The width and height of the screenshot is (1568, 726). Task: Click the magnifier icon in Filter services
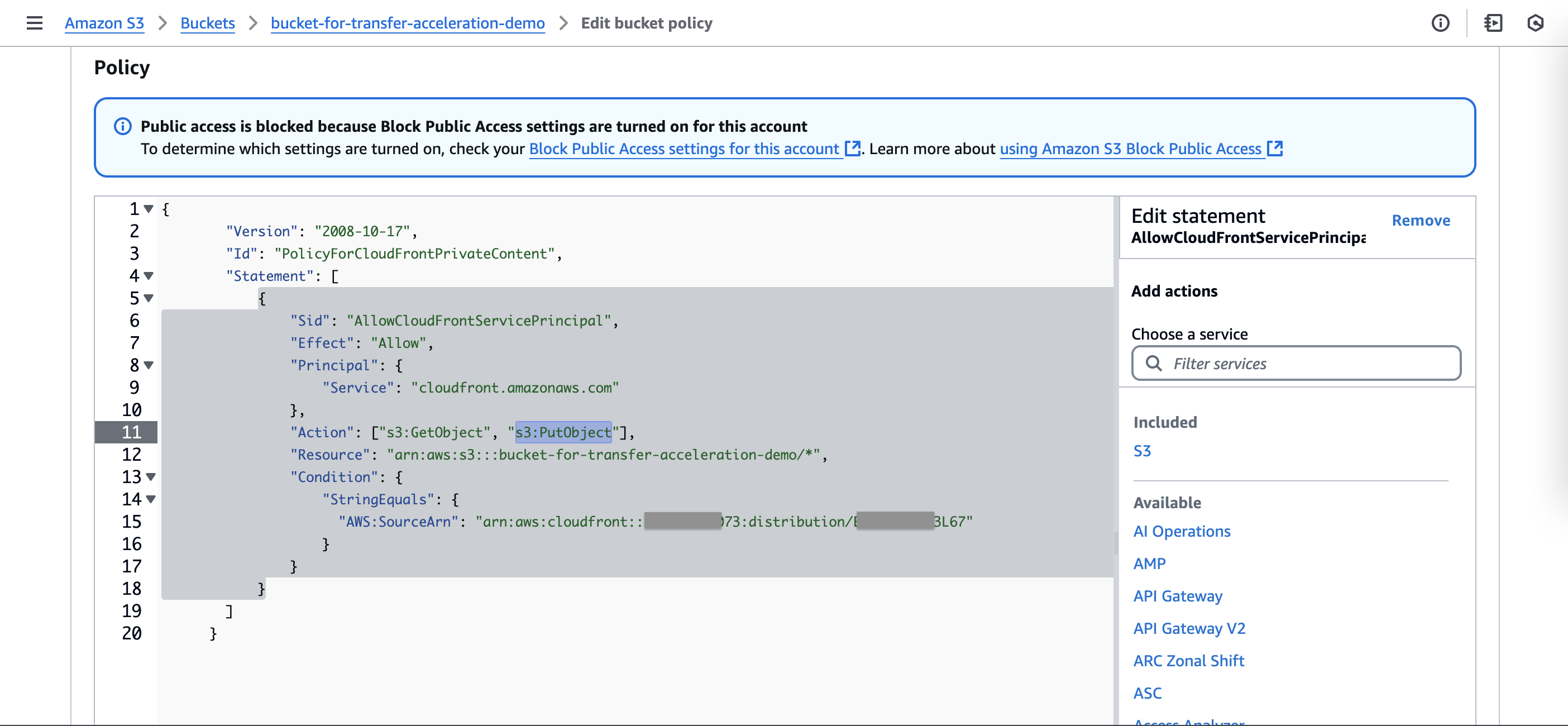(1154, 364)
